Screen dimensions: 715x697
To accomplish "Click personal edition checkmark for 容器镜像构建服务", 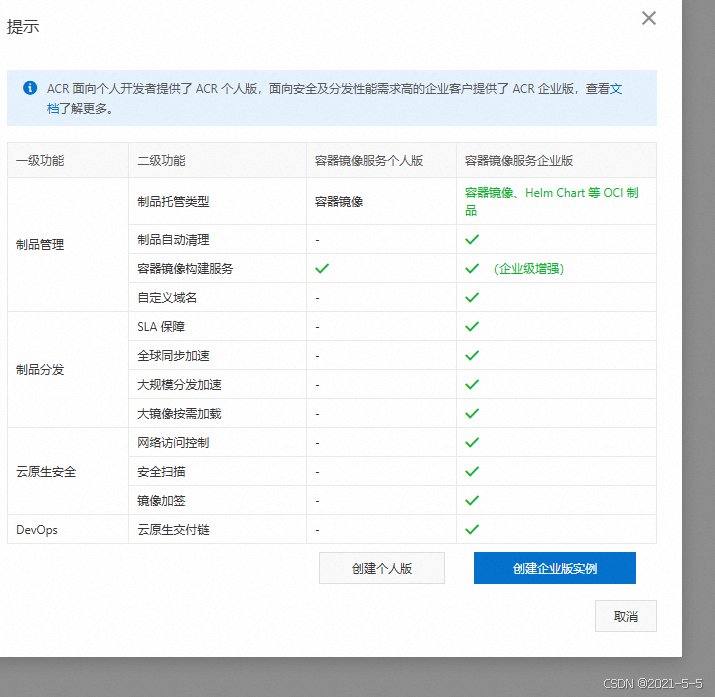I will tap(322, 268).
